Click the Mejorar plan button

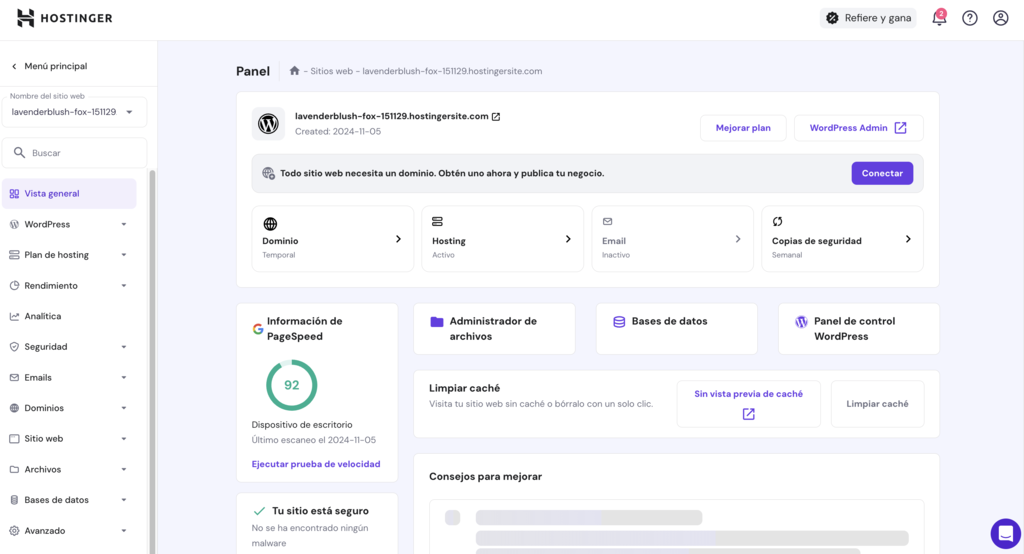click(x=743, y=128)
